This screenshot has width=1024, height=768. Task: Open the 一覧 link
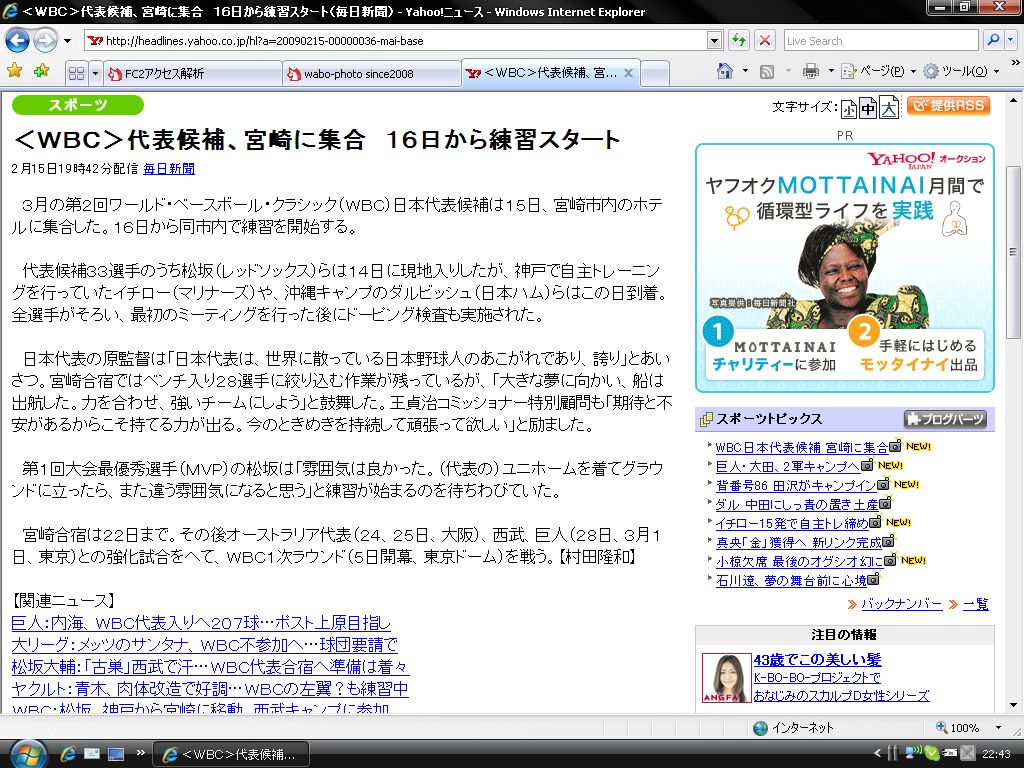point(976,604)
